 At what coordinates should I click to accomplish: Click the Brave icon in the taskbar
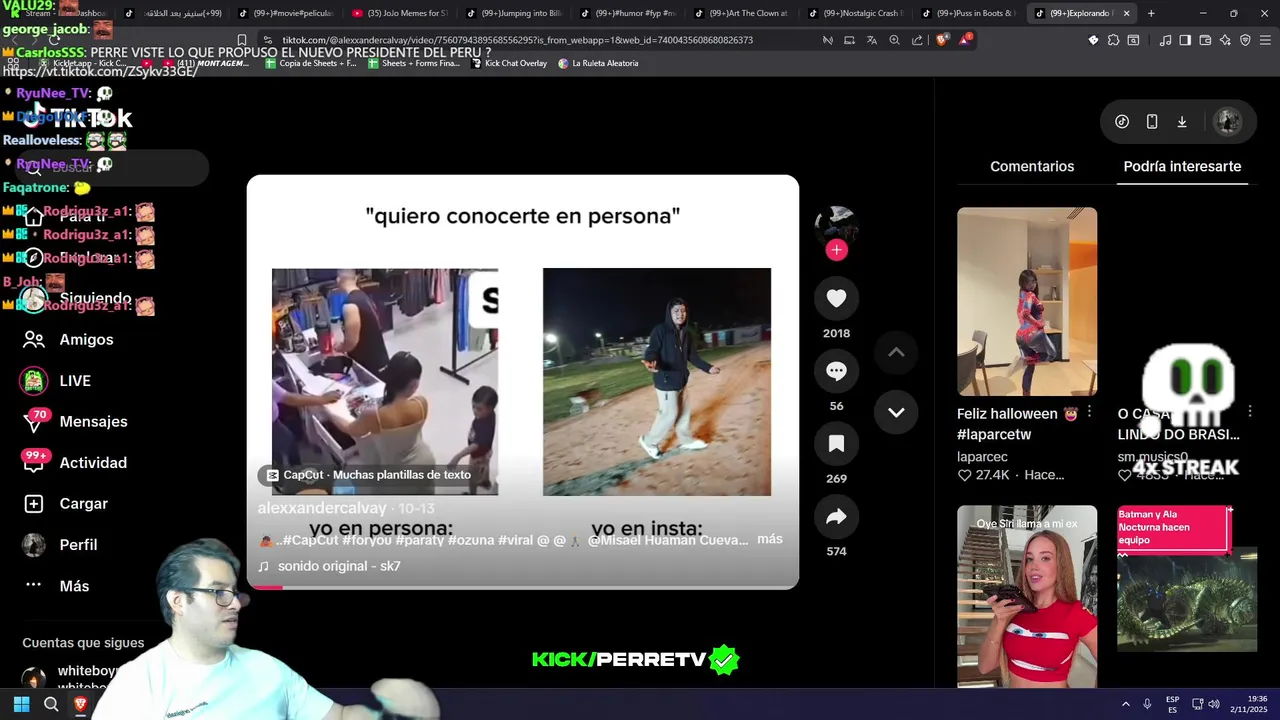(x=81, y=704)
